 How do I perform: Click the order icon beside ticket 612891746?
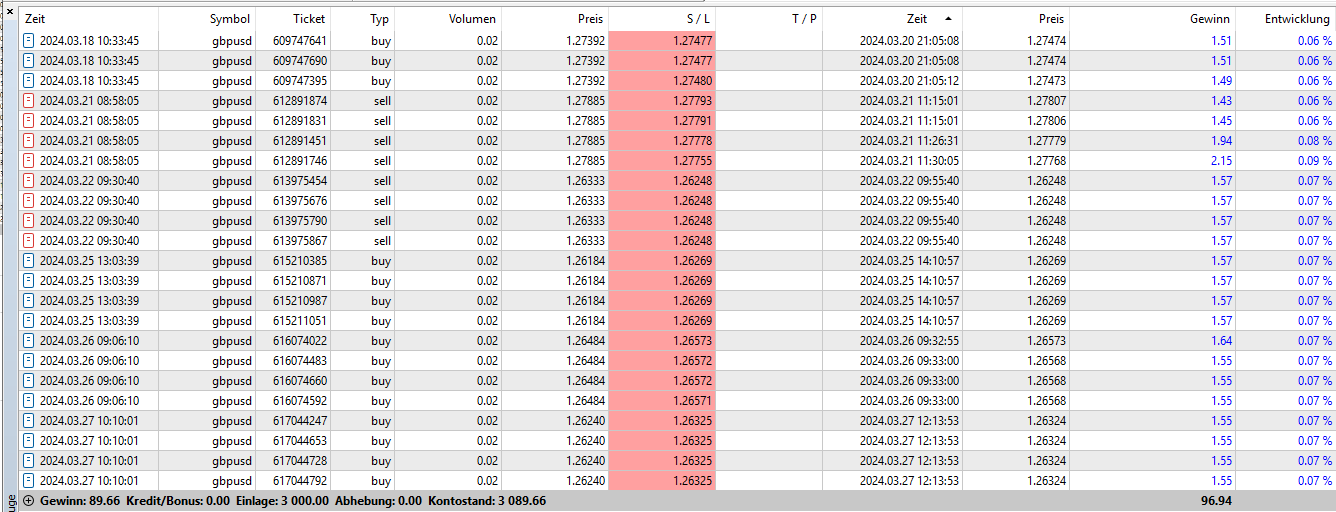(29, 161)
